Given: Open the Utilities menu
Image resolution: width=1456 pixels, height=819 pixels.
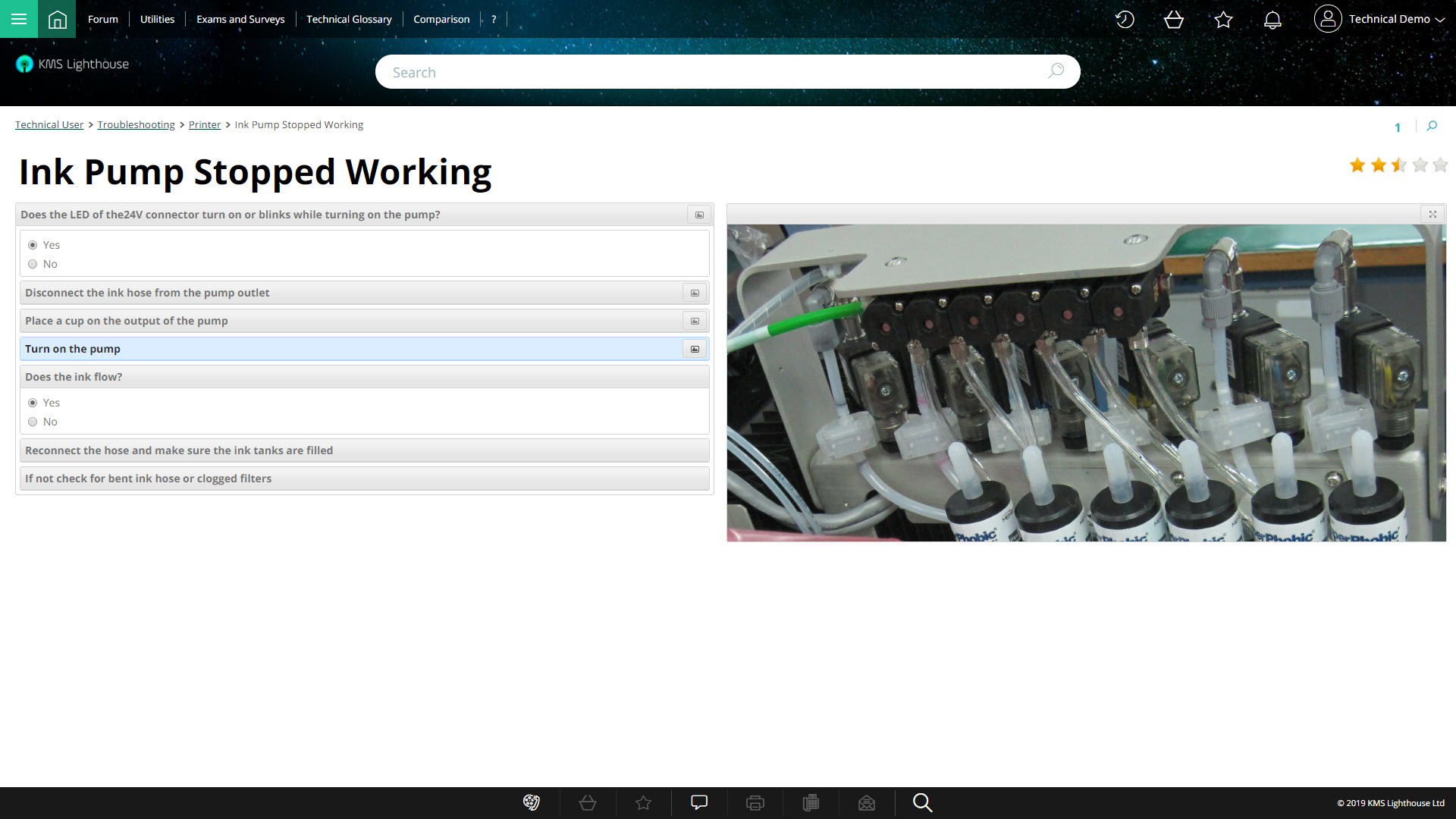Looking at the screenshot, I should [x=157, y=19].
